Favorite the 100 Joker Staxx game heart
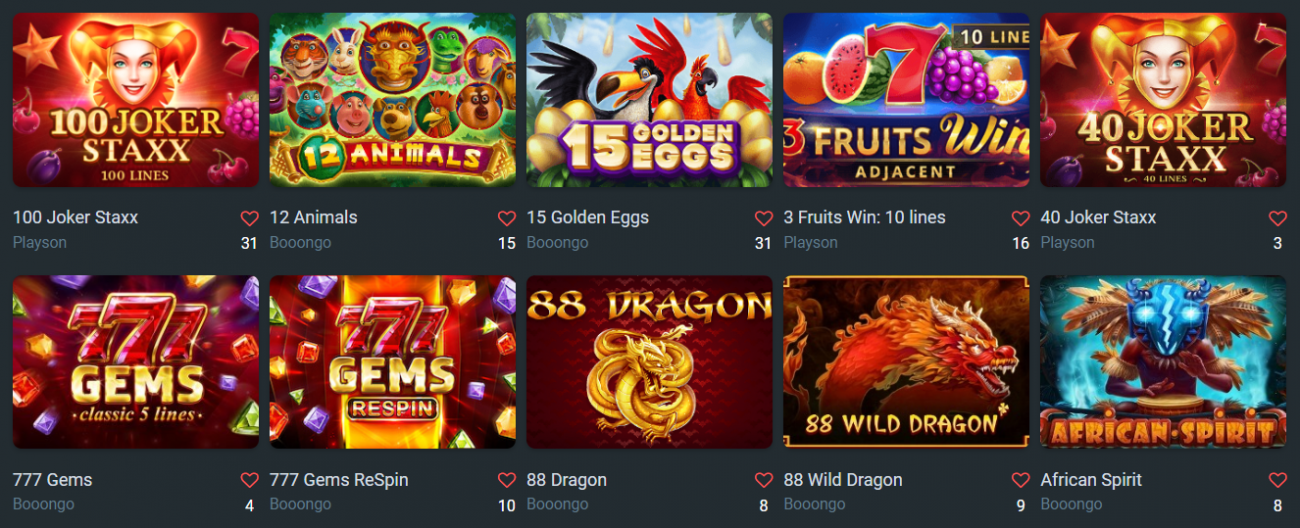Screen dimensions: 1300x528 [x=249, y=218]
